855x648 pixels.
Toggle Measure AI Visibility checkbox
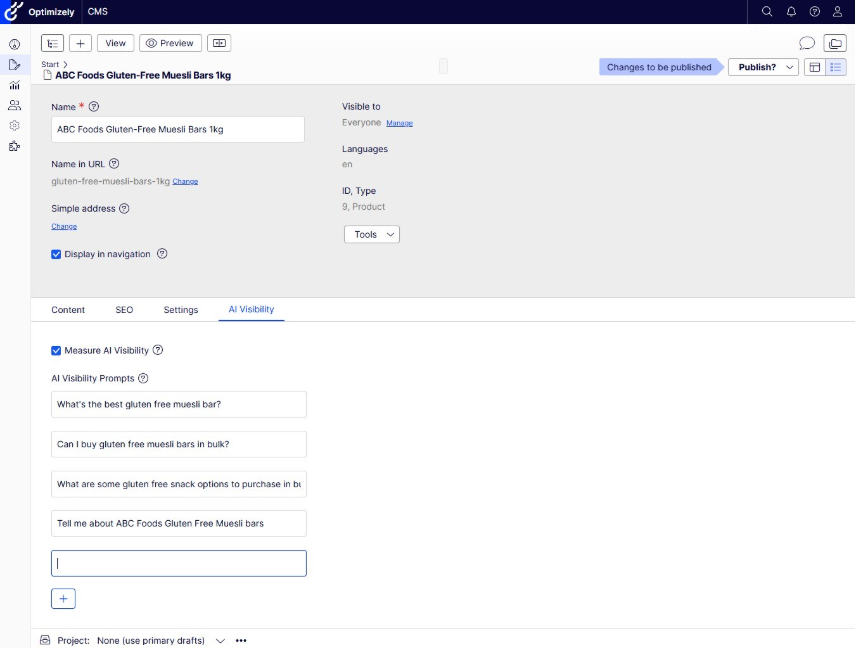click(56, 351)
